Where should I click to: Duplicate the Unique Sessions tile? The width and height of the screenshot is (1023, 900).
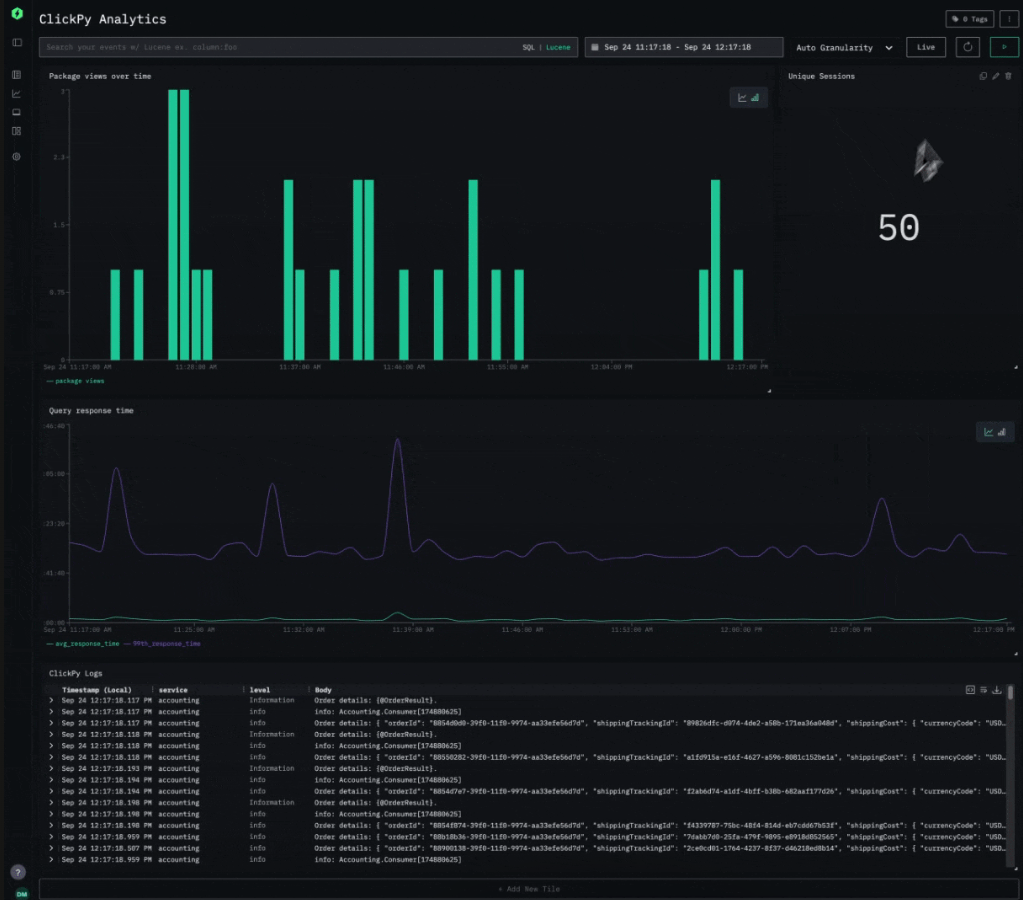983,76
